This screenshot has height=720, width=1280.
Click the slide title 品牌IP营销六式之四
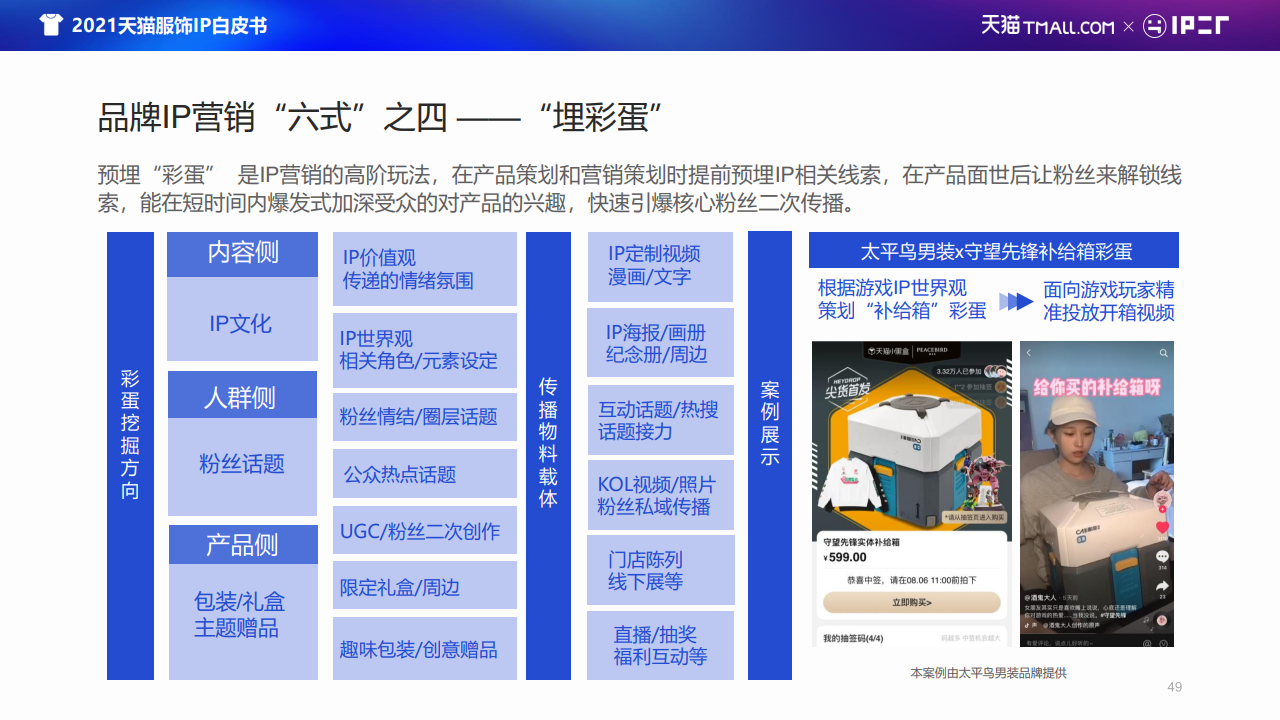(x=381, y=117)
